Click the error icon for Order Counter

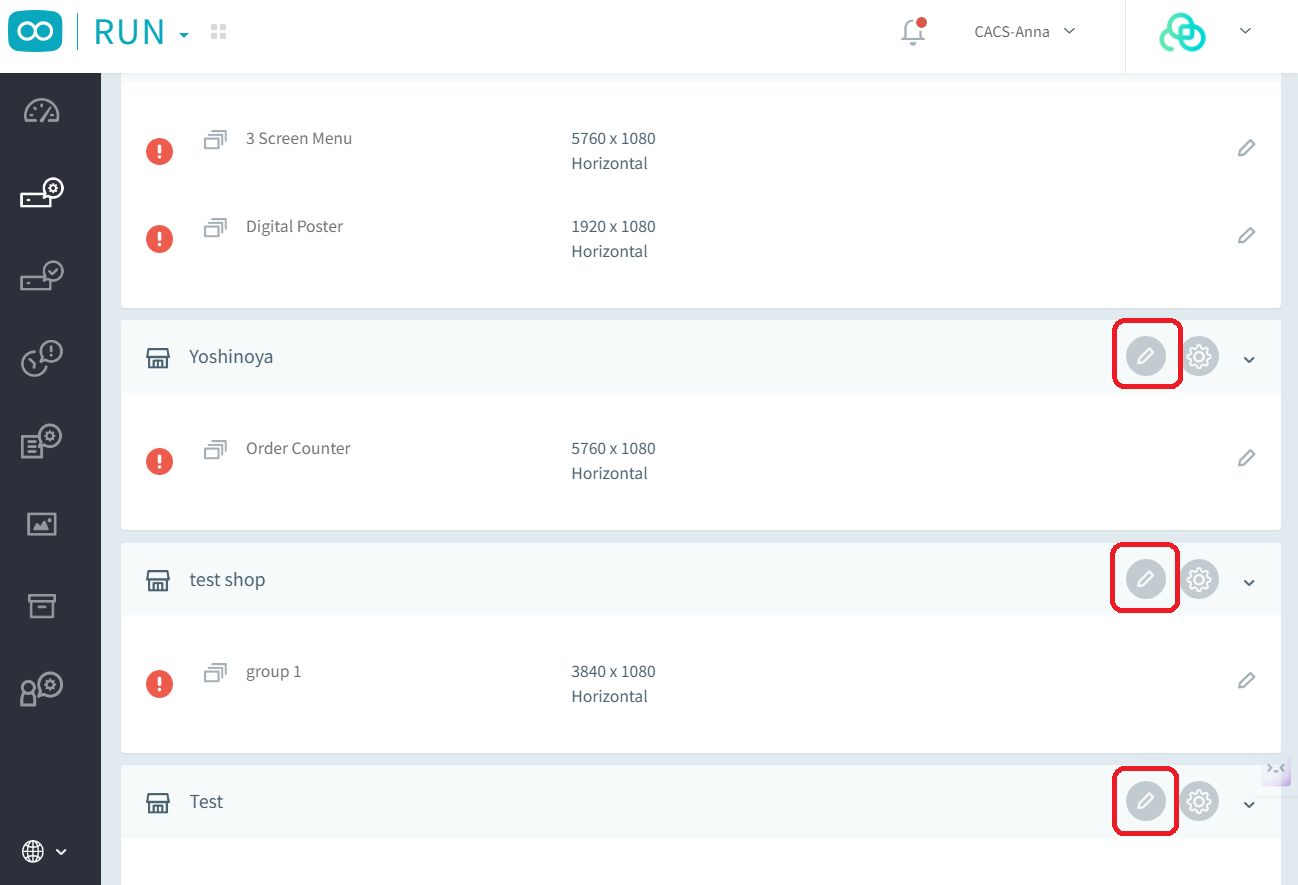(x=159, y=461)
